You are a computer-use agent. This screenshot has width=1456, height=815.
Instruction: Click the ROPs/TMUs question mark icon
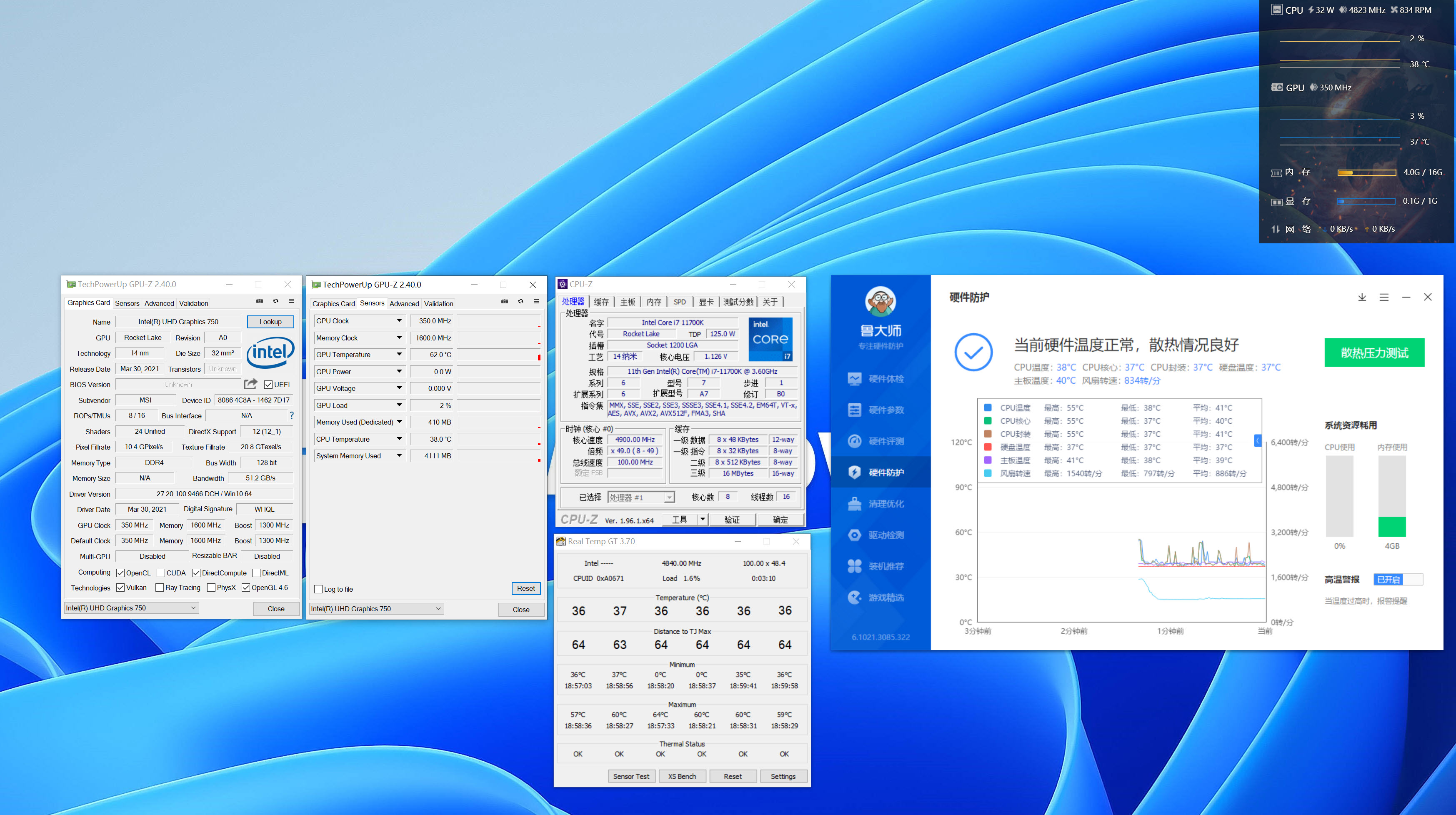292,415
